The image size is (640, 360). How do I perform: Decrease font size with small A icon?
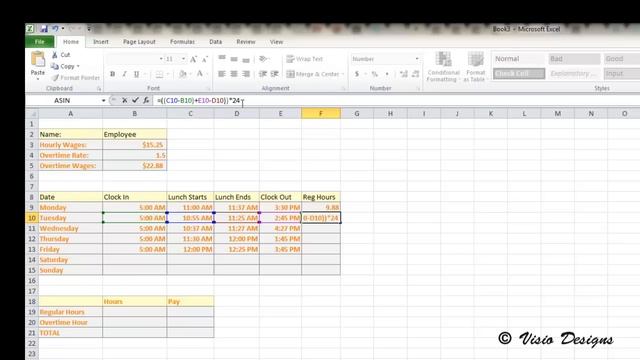205,59
